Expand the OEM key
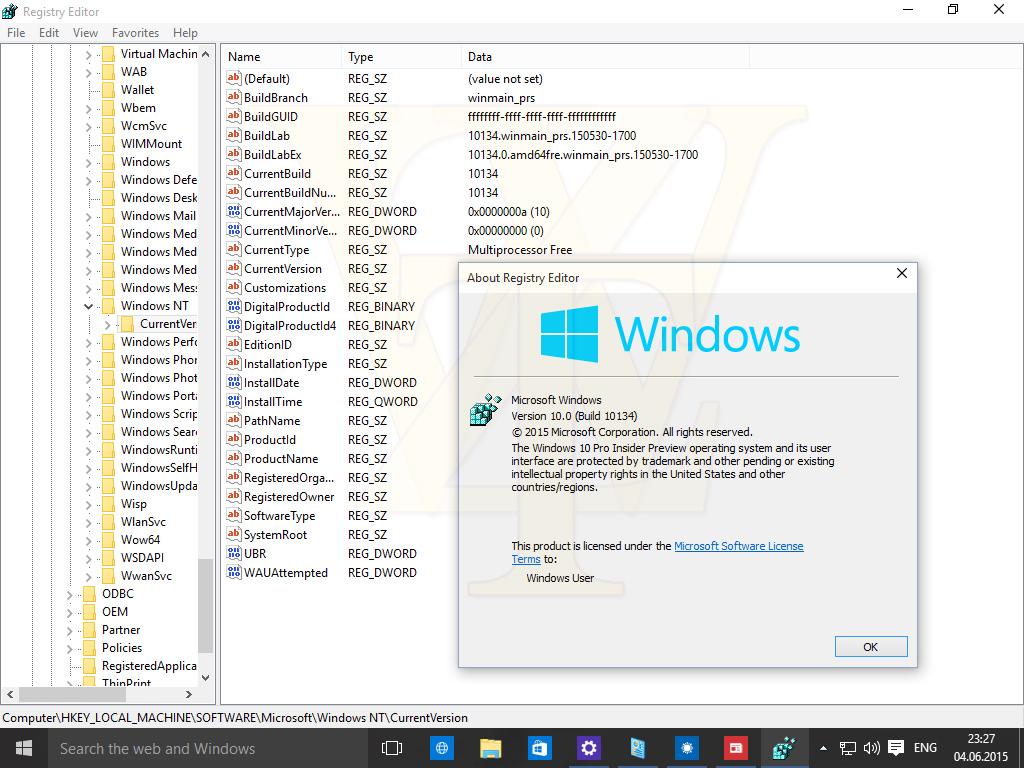The width and height of the screenshot is (1024, 768). pos(69,612)
